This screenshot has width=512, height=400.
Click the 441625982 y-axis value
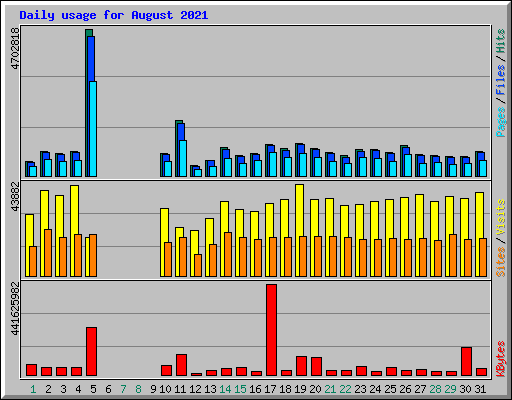(x=15, y=309)
